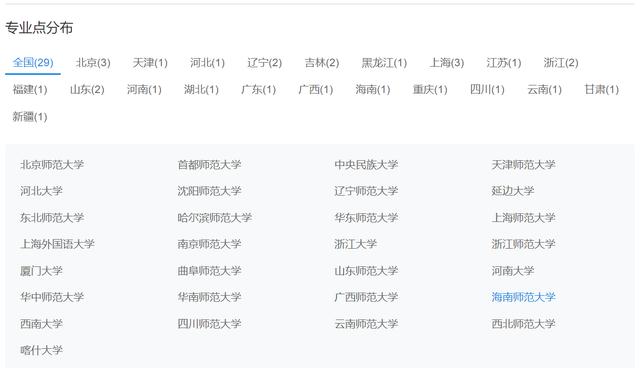Click the 浙江师范大学 link
Viewport: 640px width, 368px height.
click(x=523, y=244)
